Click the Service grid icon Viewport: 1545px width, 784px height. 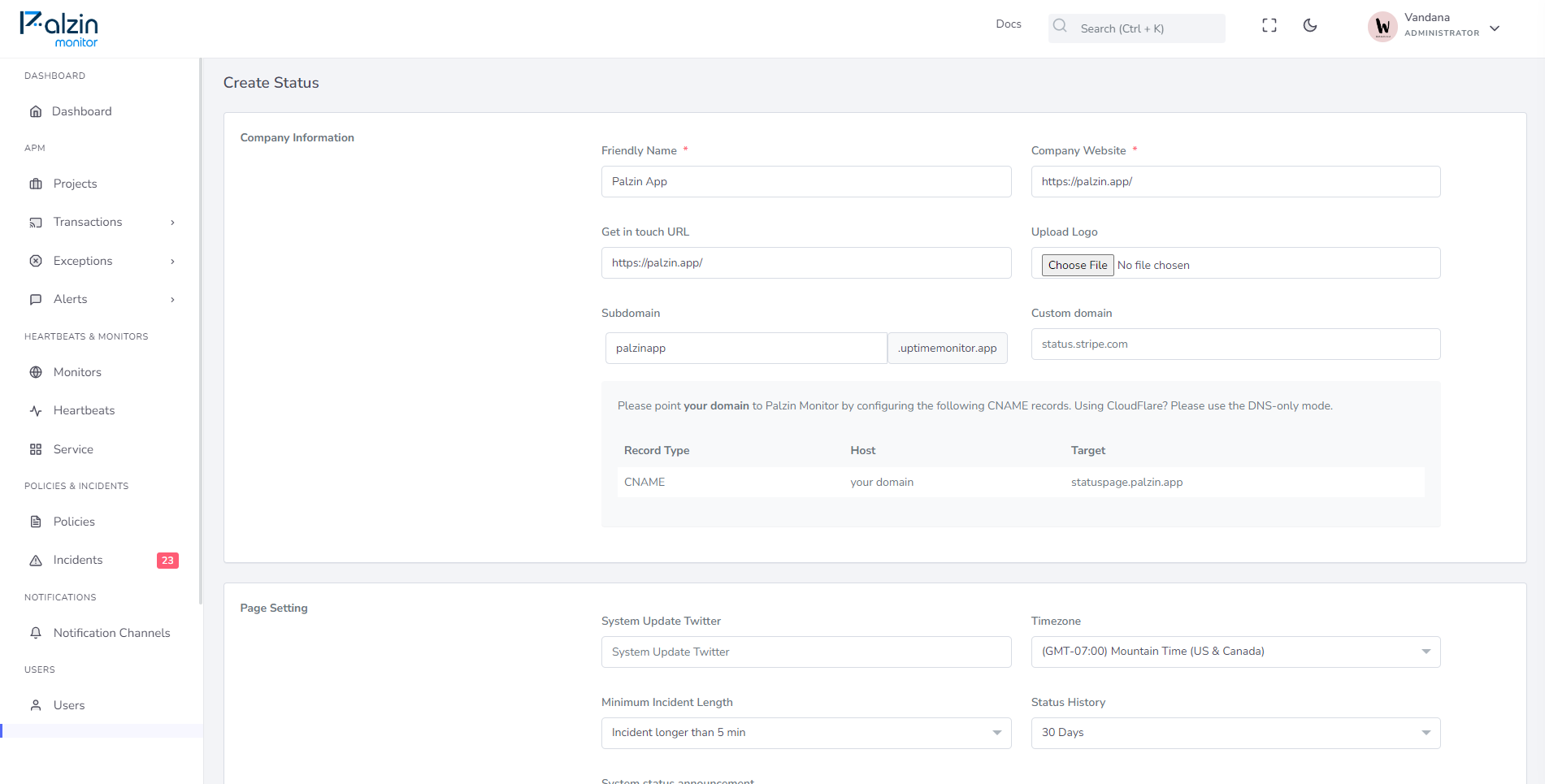point(36,449)
